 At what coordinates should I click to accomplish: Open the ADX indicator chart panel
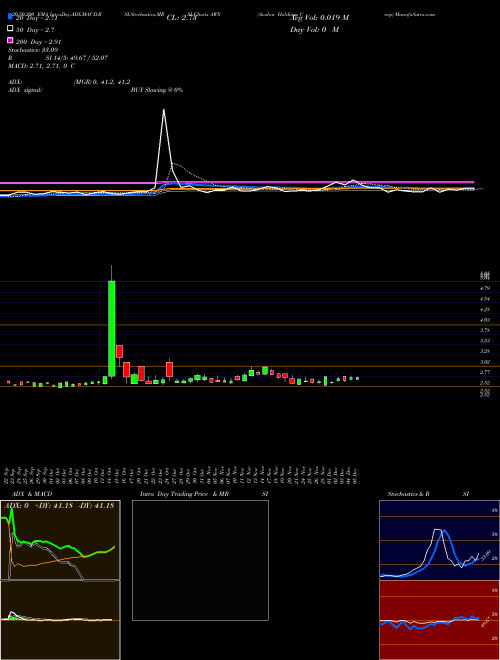click(60, 540)
